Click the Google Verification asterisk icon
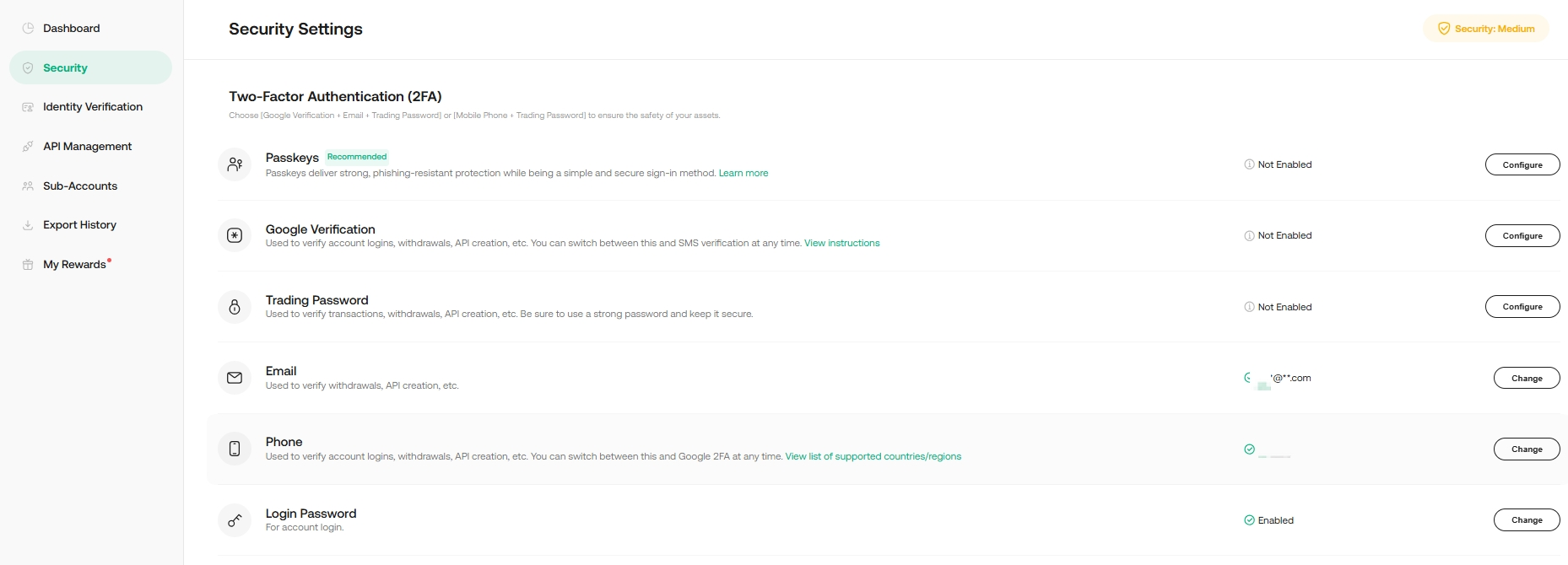This screenshot has width=1568, height=565. coord(235,235)
